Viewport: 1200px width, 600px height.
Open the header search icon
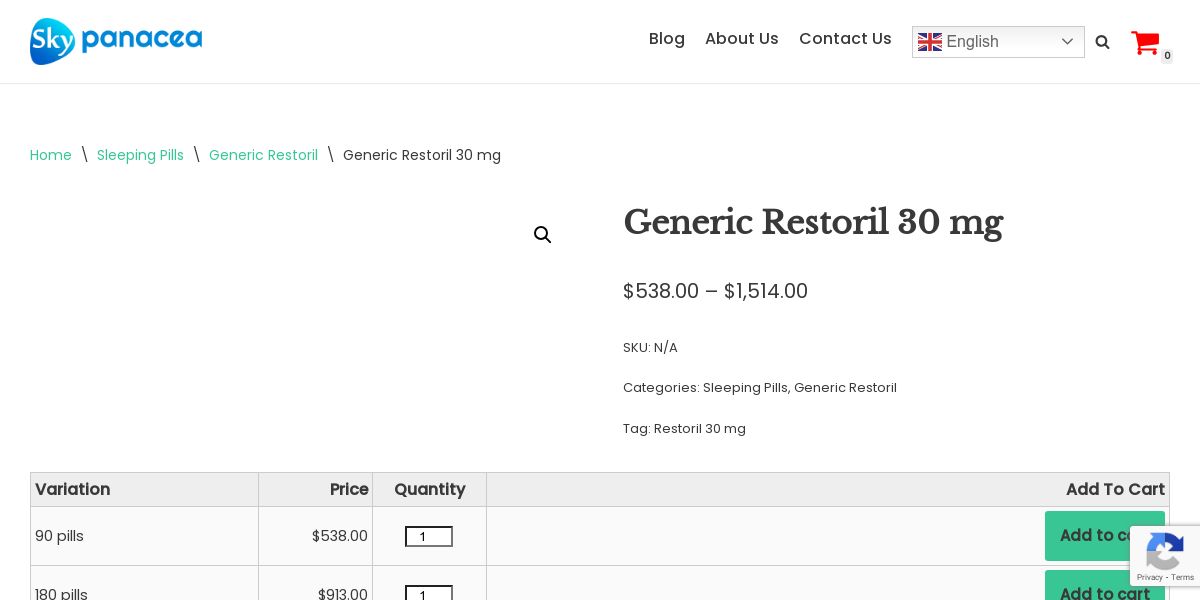pos(1102,42)
